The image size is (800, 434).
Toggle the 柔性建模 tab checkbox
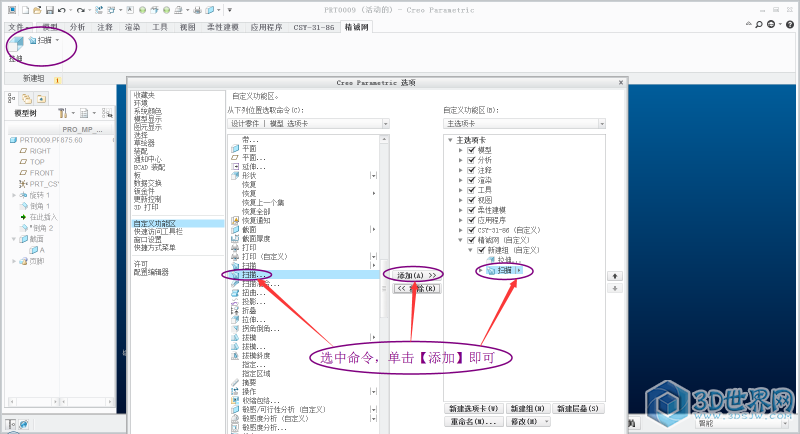pos(471,210)
